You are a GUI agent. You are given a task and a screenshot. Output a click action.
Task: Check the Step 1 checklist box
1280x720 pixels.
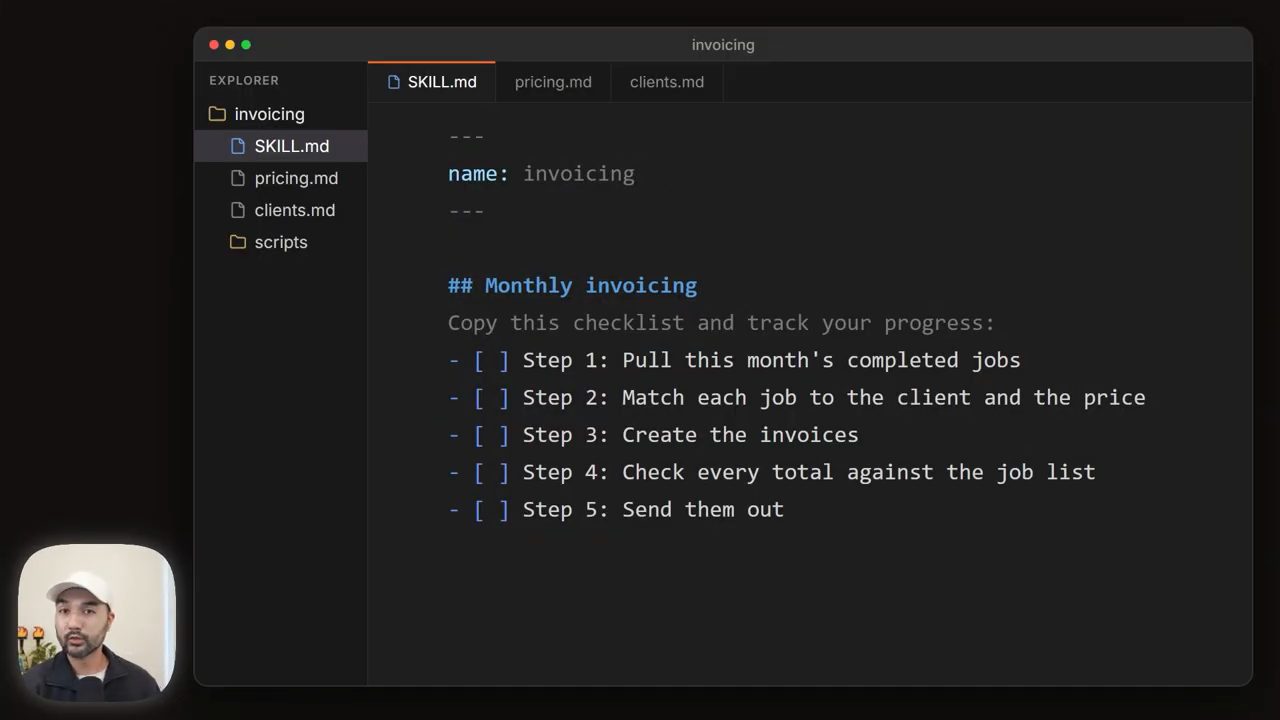click(x=491, y=360)
